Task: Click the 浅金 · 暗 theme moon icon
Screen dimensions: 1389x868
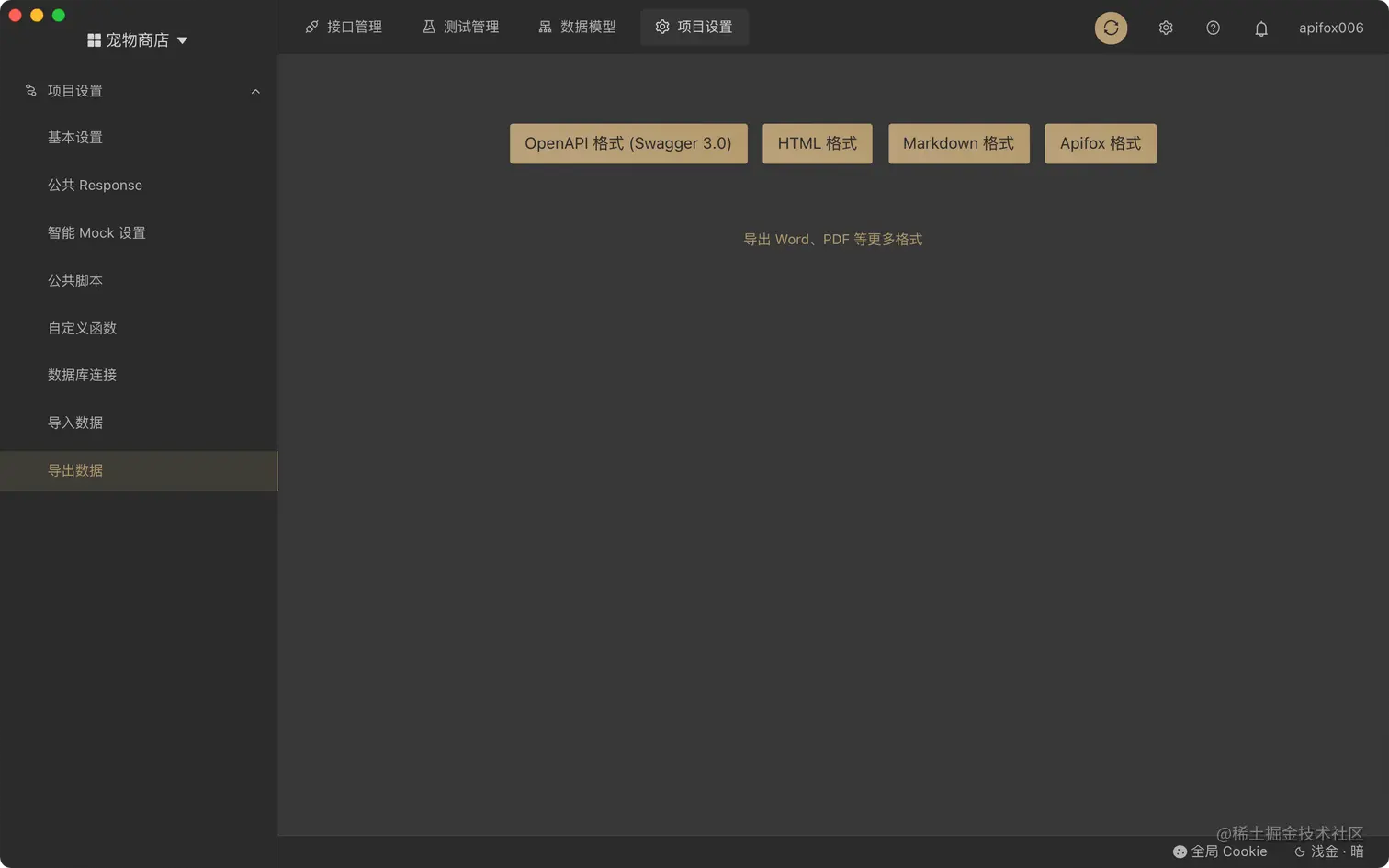Action: 1300,851
